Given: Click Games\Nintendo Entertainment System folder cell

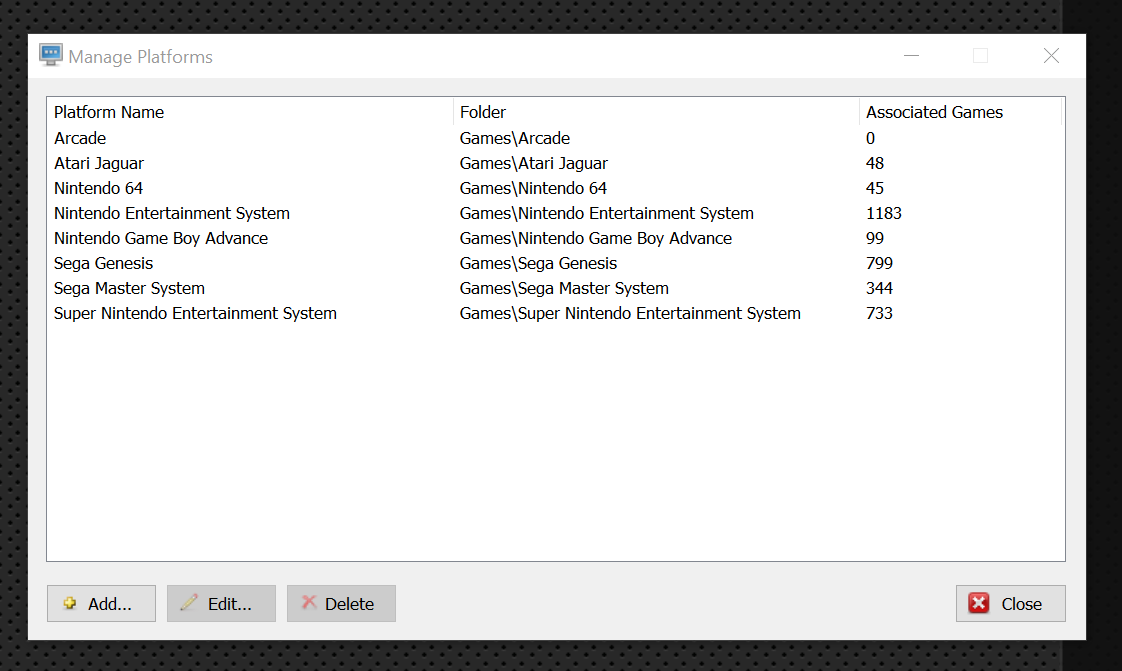Looking at the screenshot, I should (x=607, y=213).
